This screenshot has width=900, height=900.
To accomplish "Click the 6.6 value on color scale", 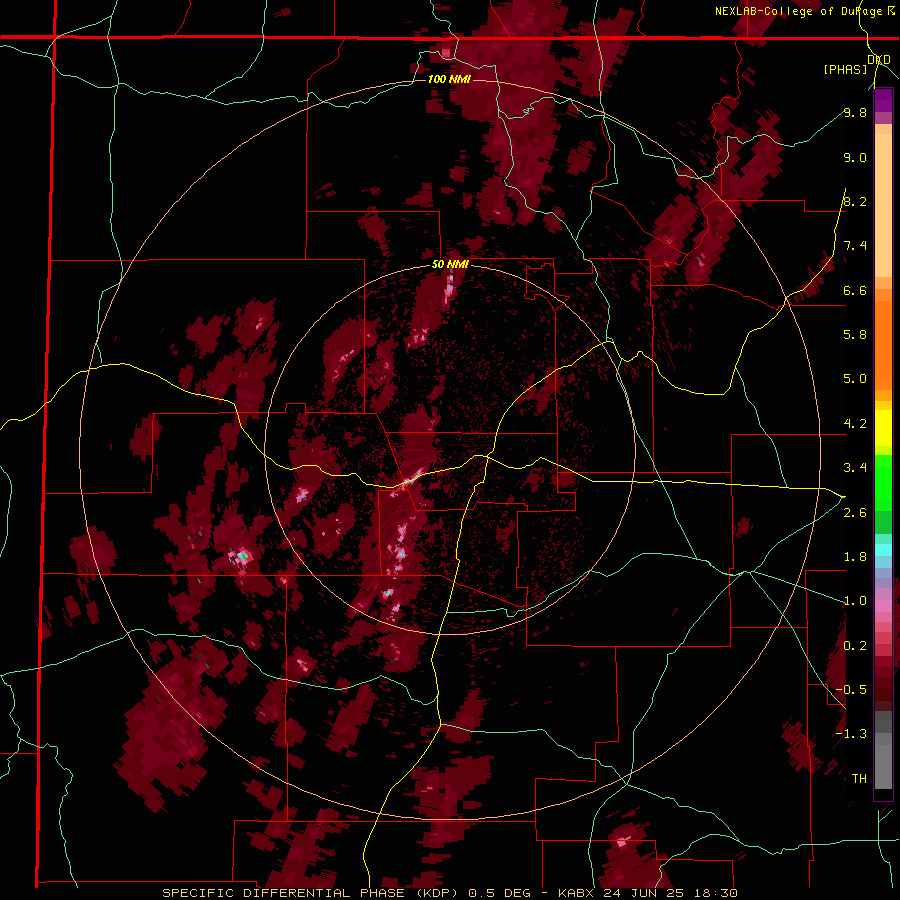I will 855,290.
